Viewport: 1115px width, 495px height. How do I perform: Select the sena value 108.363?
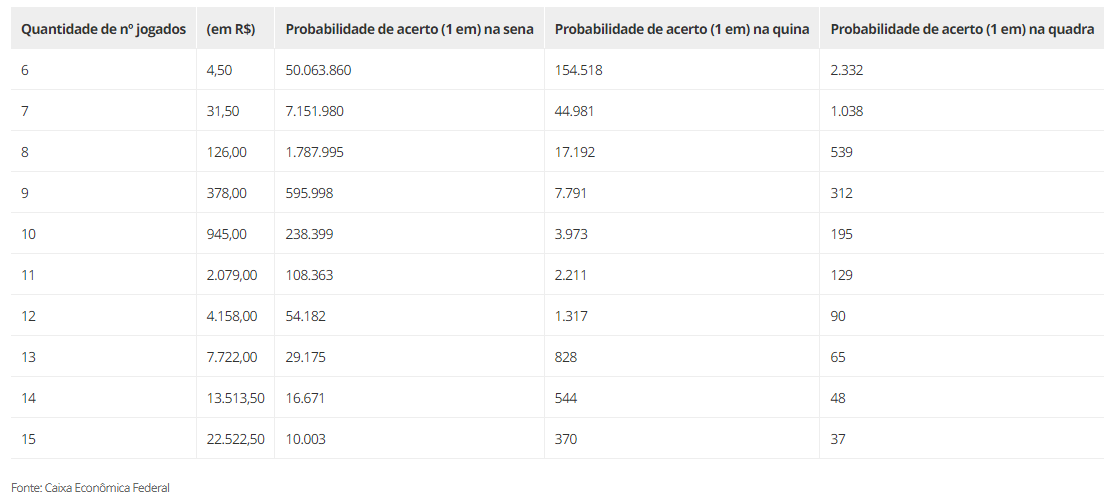[309, 275]
